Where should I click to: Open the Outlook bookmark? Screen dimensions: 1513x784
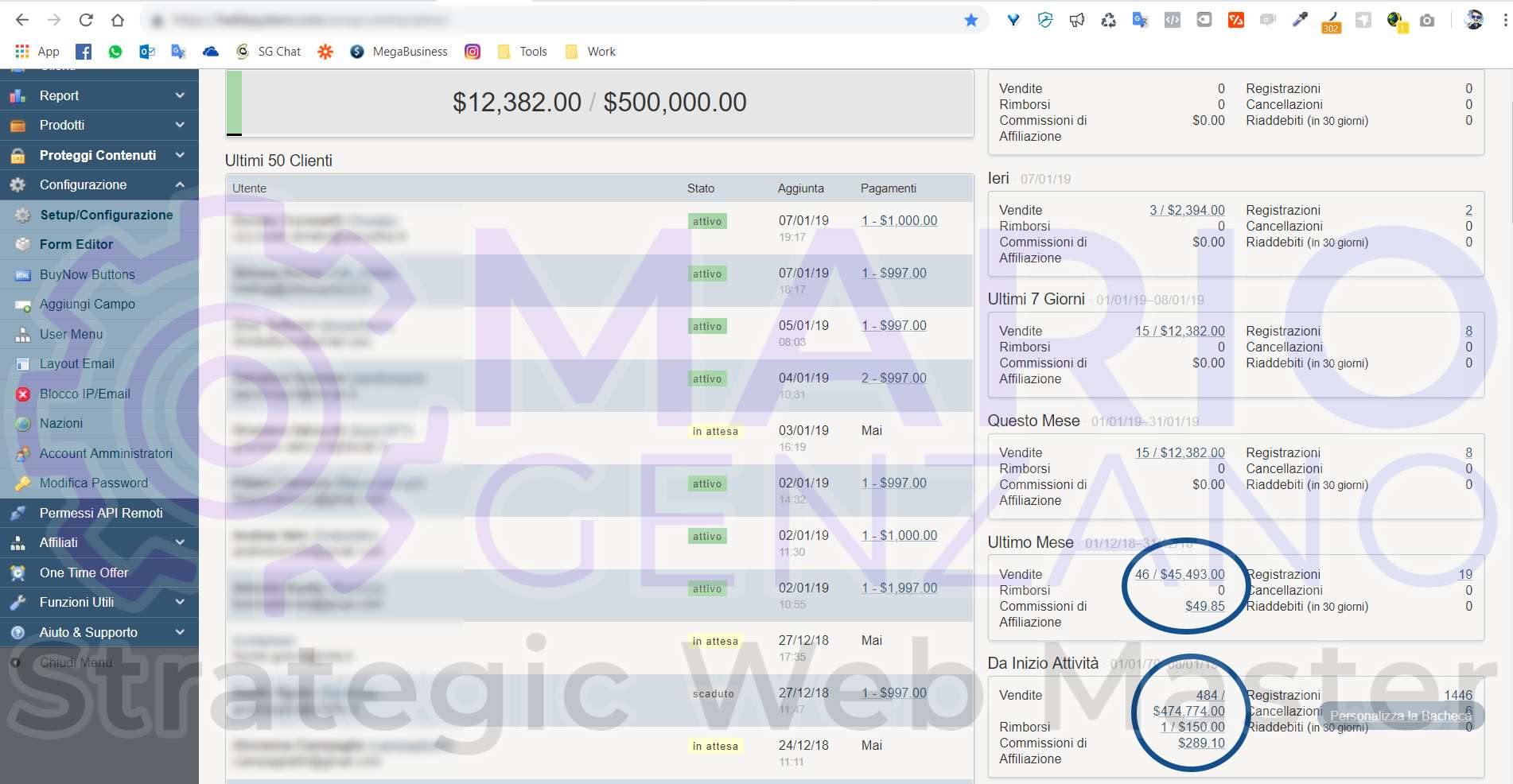147,52
